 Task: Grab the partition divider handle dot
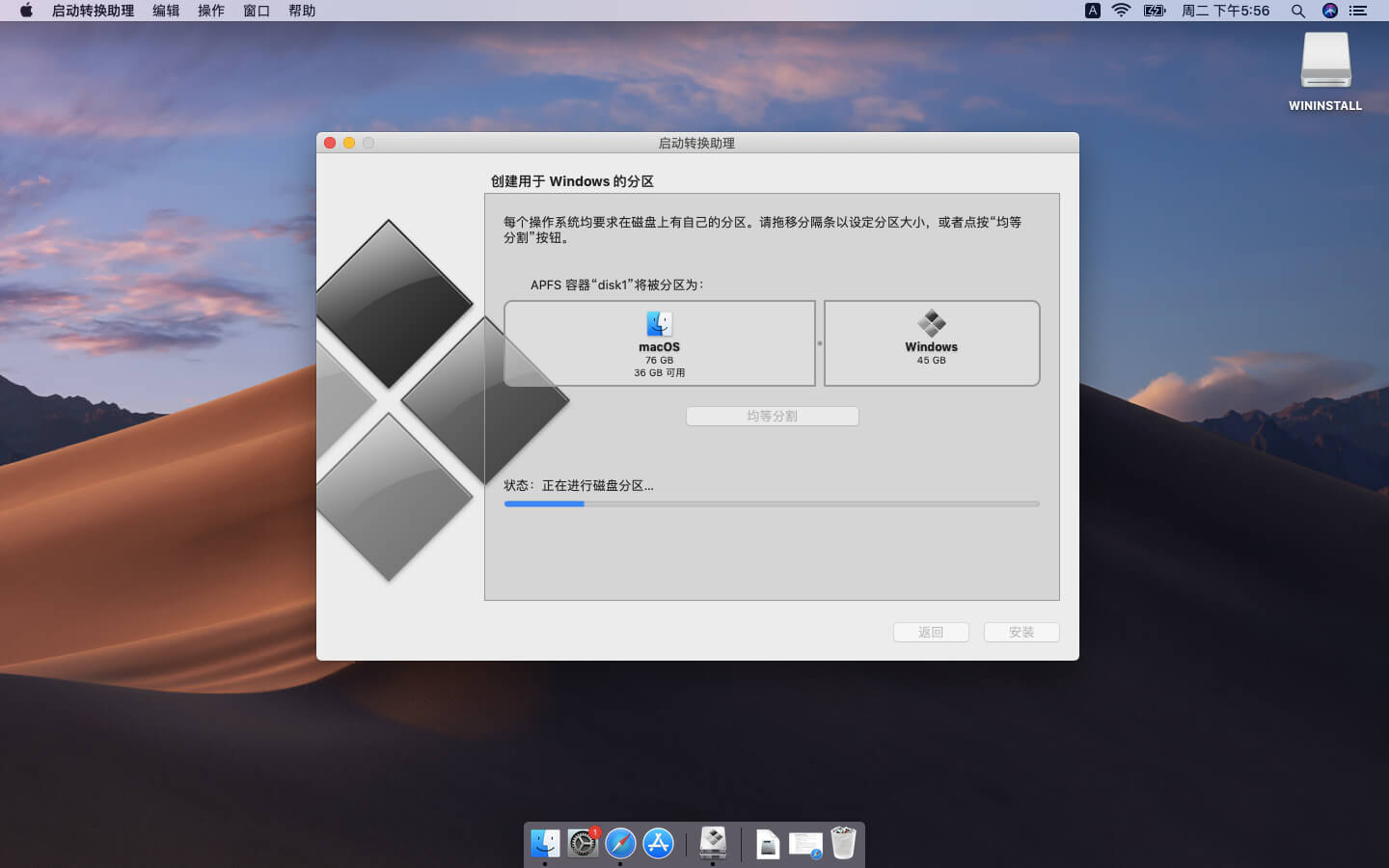coord(820,343)
